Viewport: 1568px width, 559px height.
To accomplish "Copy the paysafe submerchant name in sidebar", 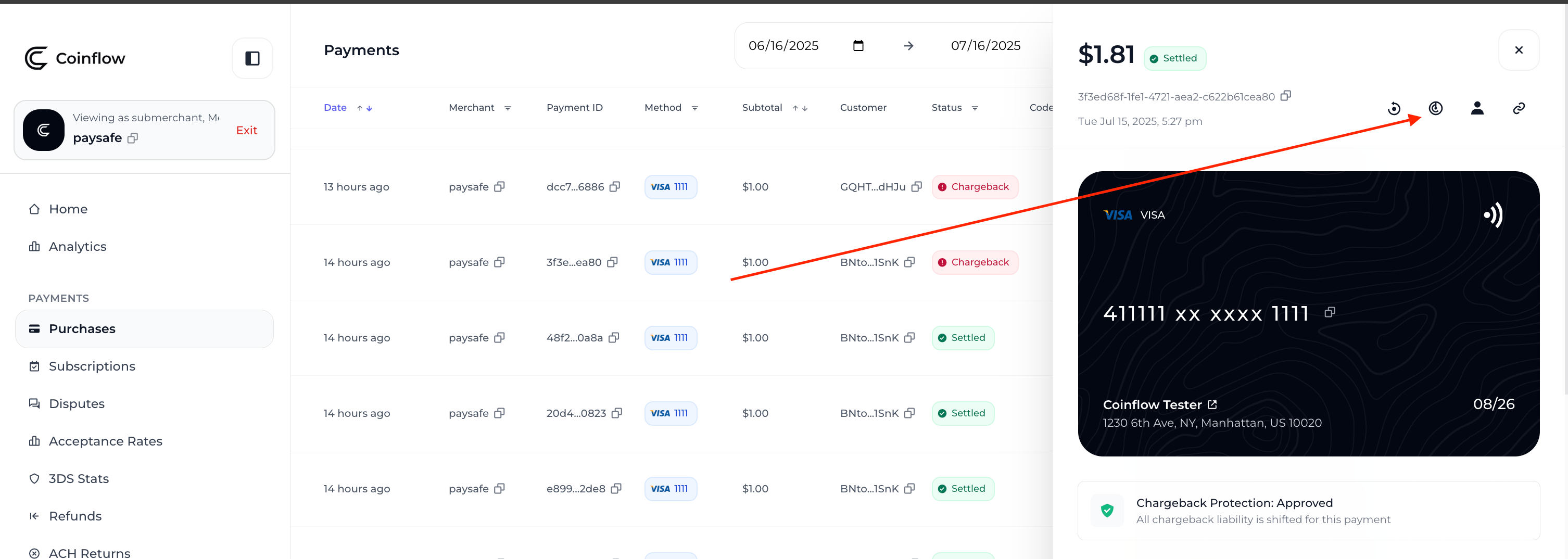I will [133, 138].
